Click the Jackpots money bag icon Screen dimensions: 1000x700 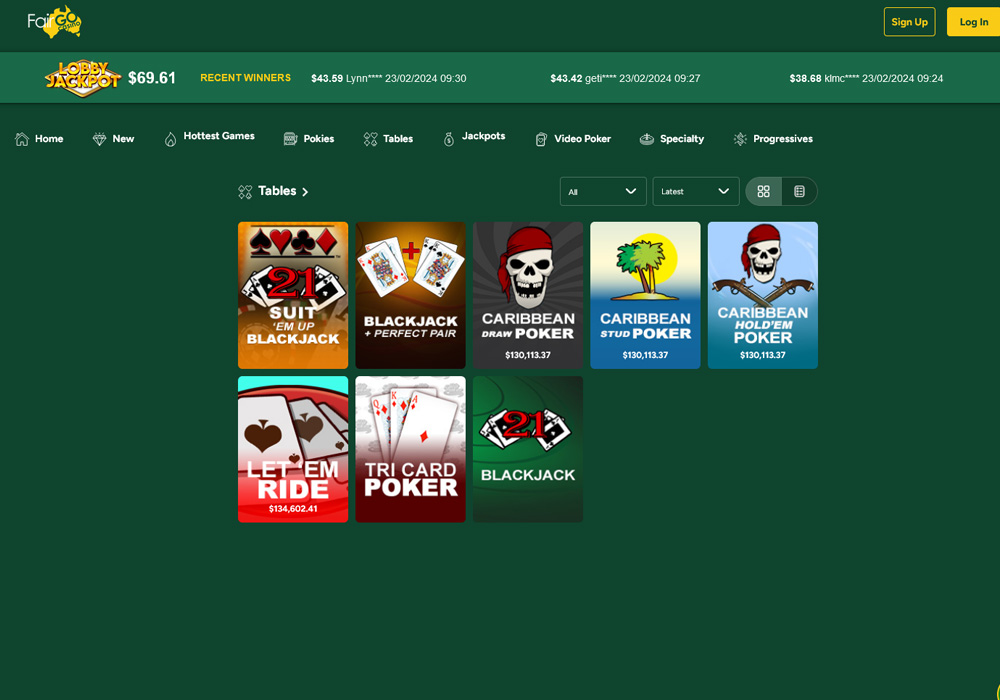[x=449, y=139]
